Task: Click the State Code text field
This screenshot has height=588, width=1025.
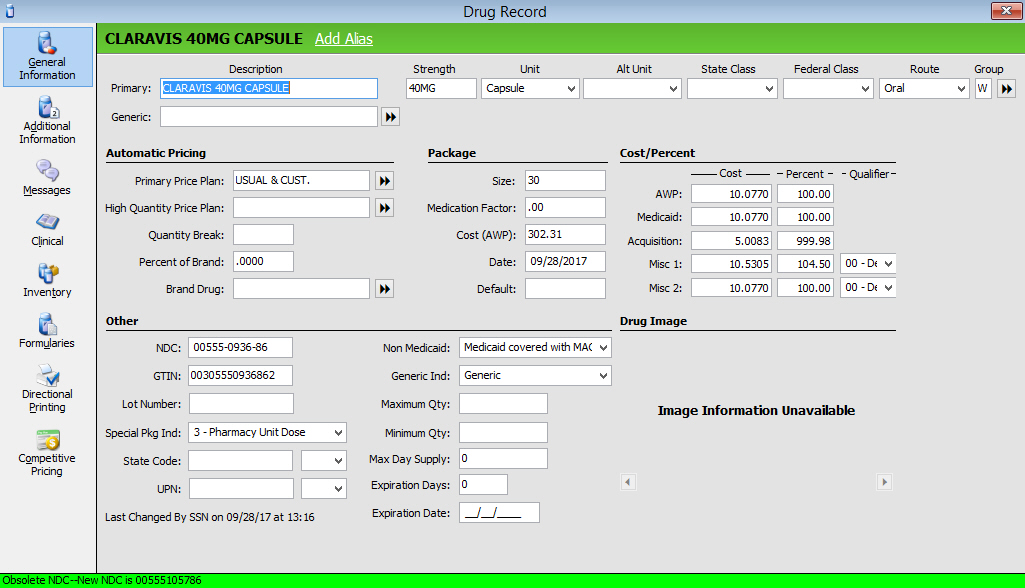Action: tap(241, 460)
